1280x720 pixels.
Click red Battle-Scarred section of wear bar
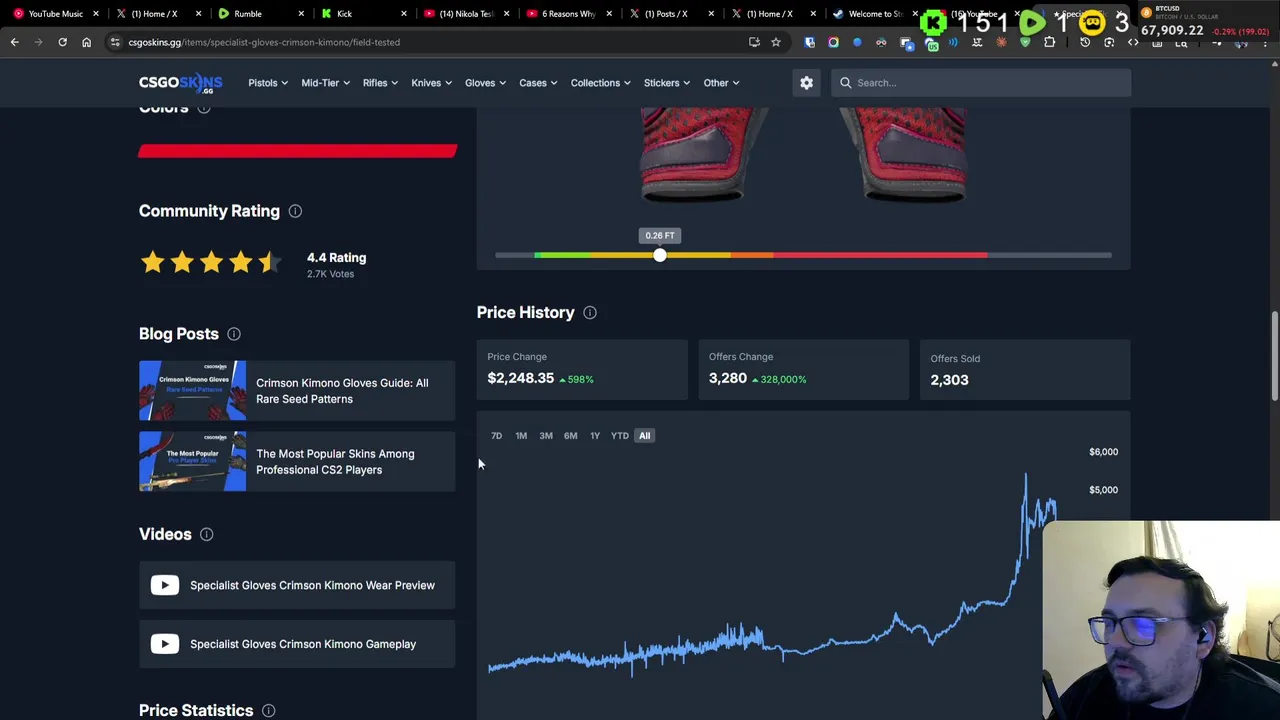click(880, 256)
